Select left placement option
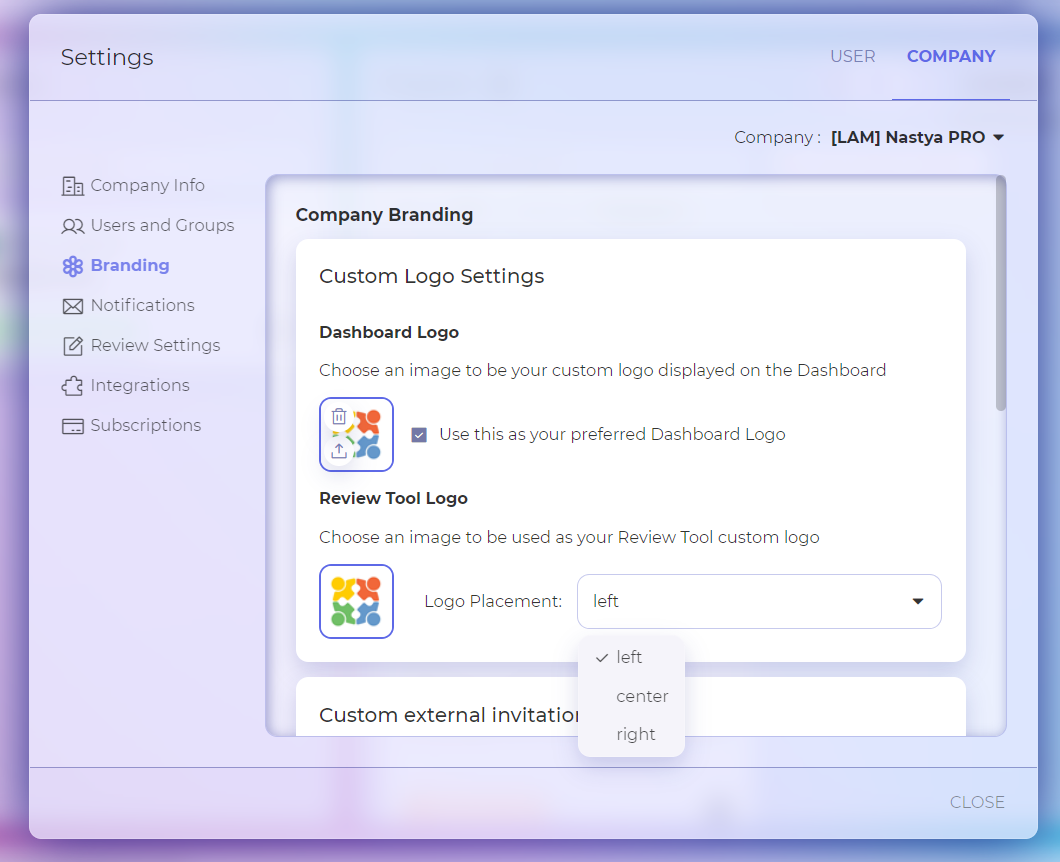The width and height of the screenshot is (1060, 862). point(631,657)
